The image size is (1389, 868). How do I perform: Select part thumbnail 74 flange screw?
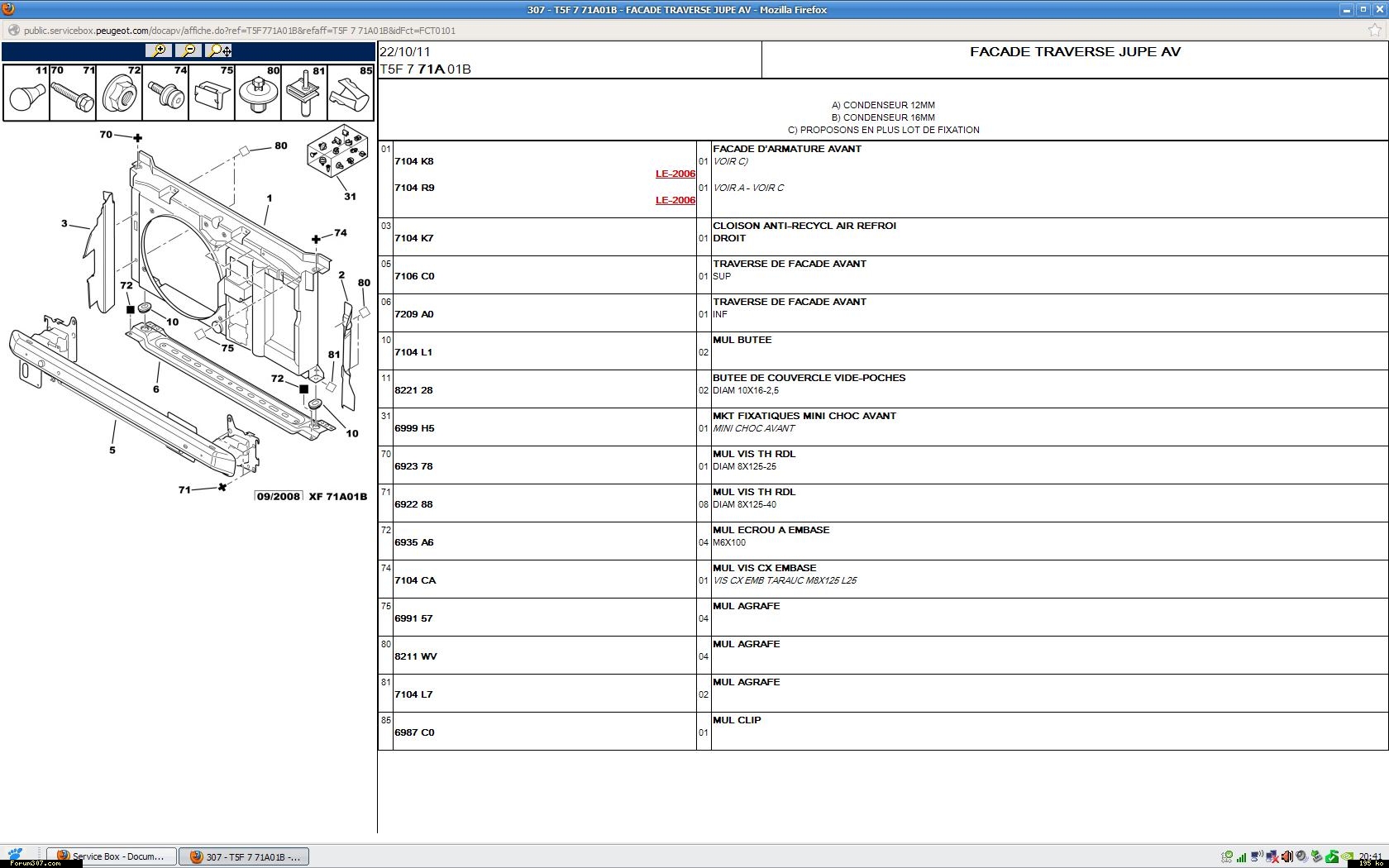pos(165,93)
